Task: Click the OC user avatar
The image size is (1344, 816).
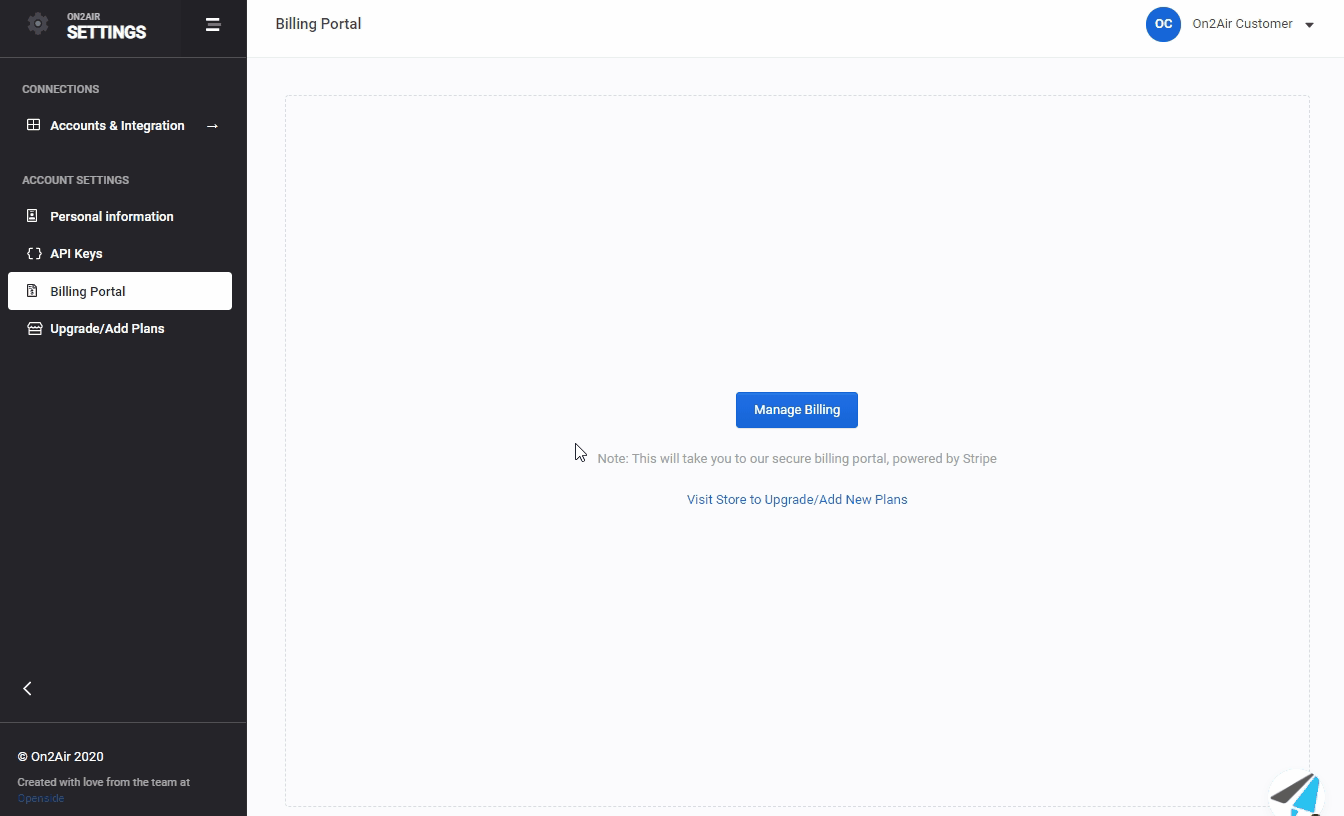Action: pos(1163,24)
